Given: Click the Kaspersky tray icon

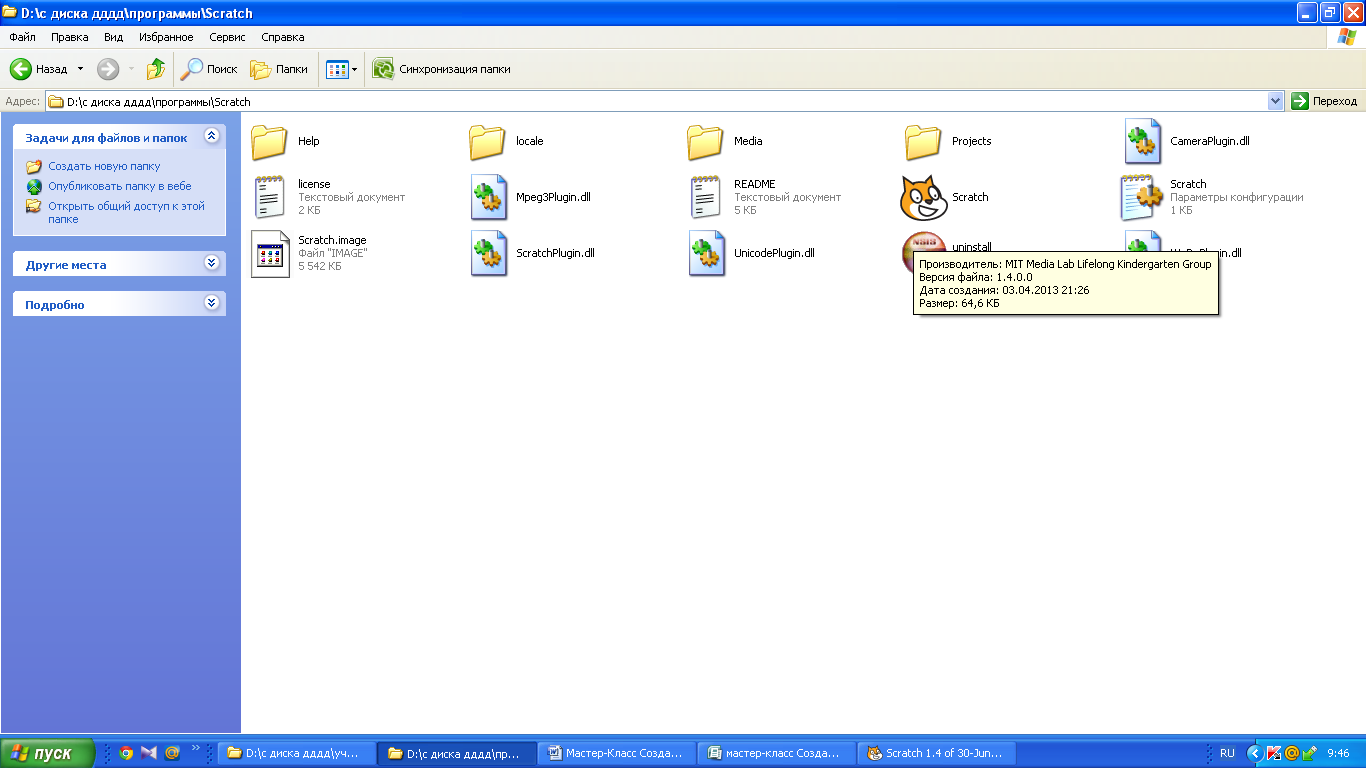Looking at the screenshot, I should coord(1273,753).
